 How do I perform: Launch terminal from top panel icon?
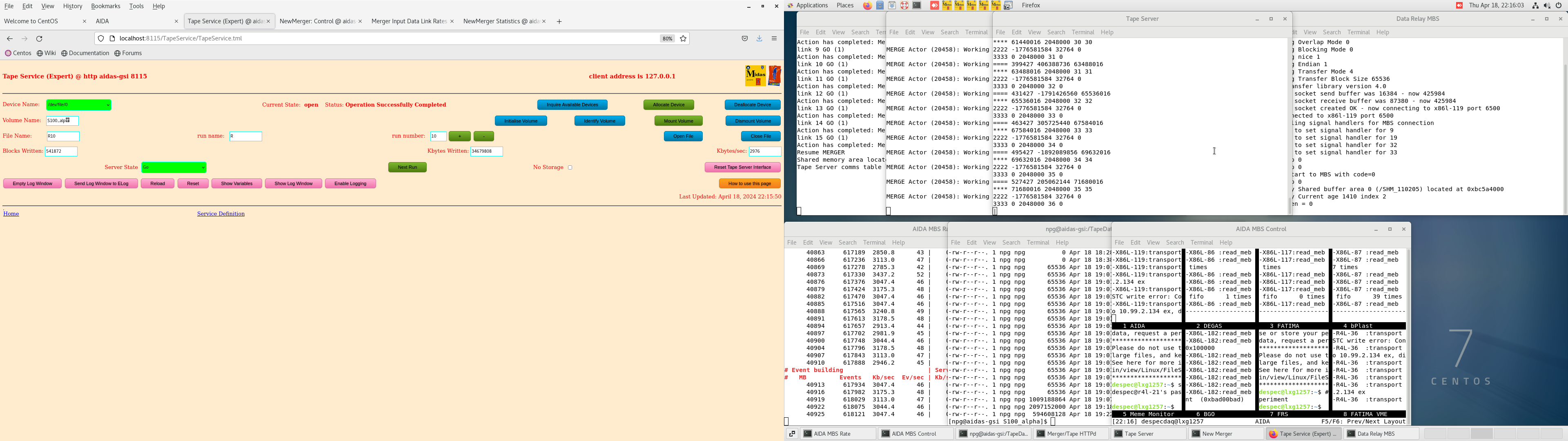tap(917, 5)
